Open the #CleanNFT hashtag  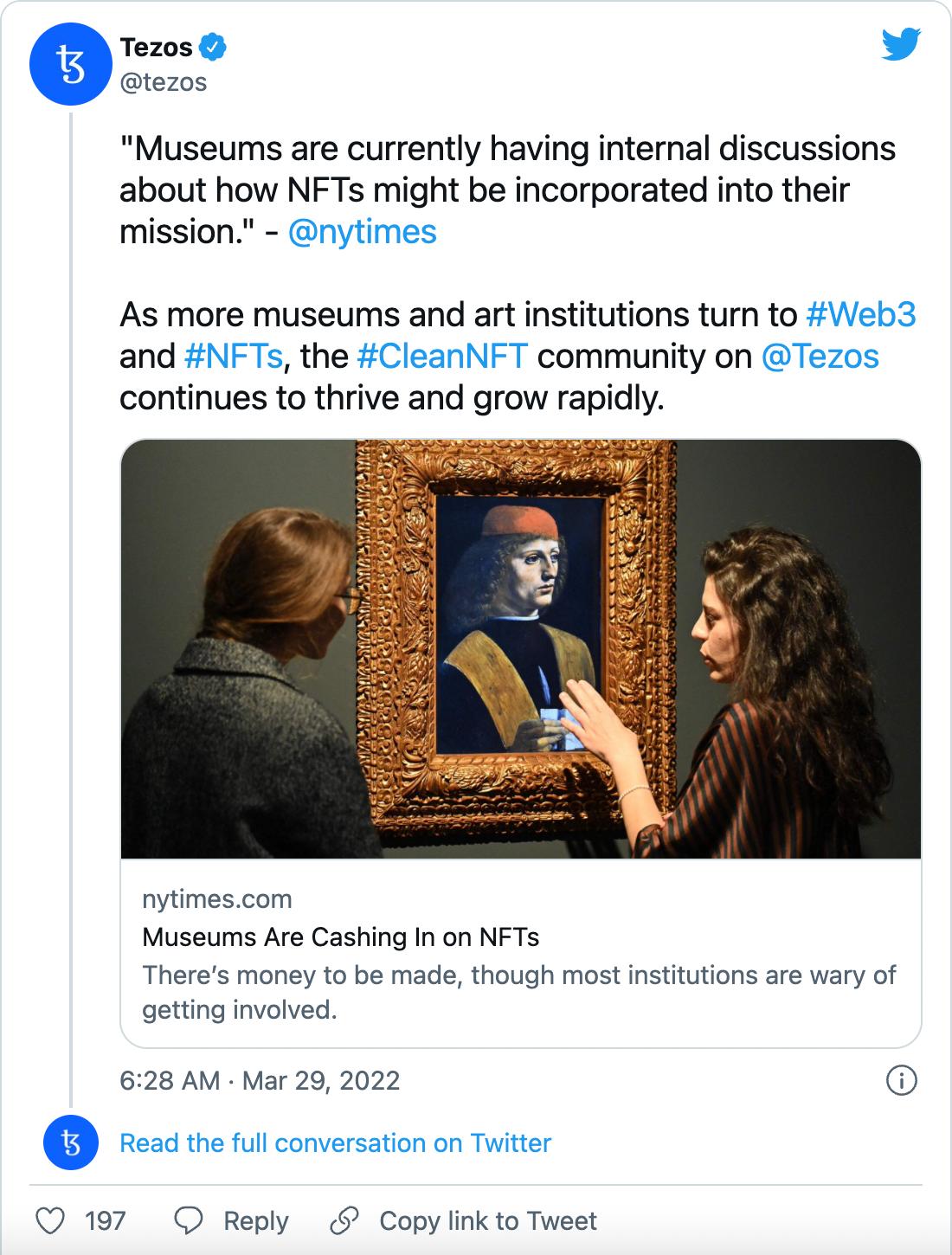[x=442, y=357]
